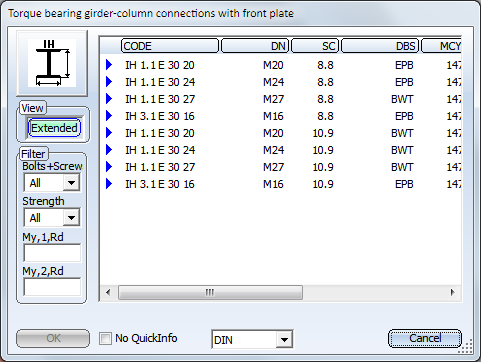Click the M27 cell in the 8.8 row

pyautogui.click(x=273, y=99)
